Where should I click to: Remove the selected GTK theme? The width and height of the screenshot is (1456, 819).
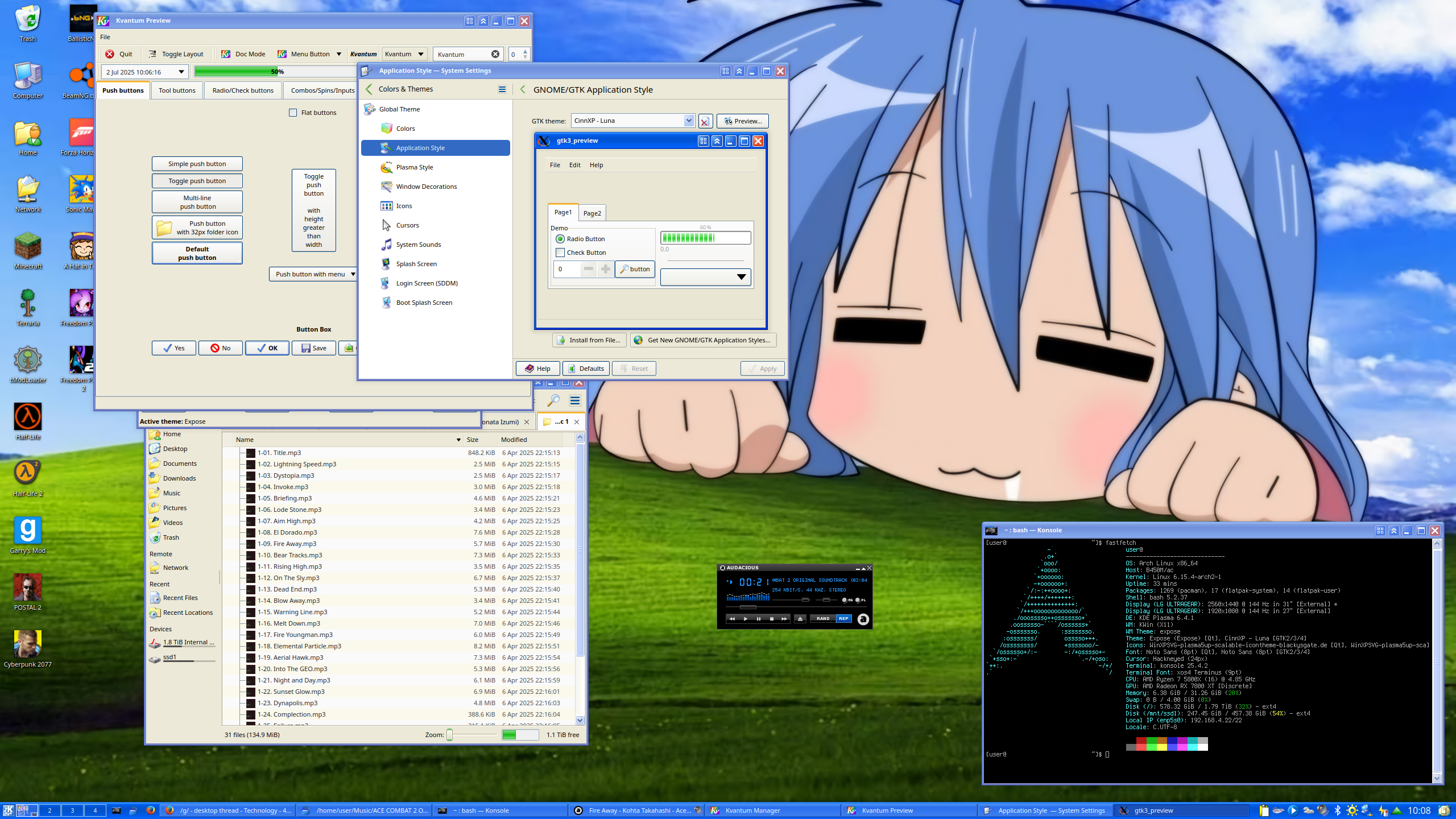(x=705, y=121)
